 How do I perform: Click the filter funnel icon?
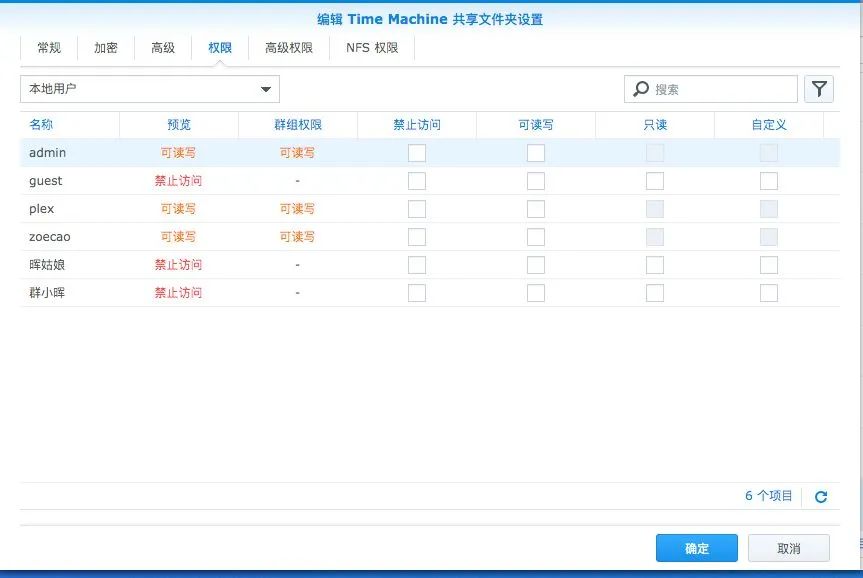(x=819, y=89)
